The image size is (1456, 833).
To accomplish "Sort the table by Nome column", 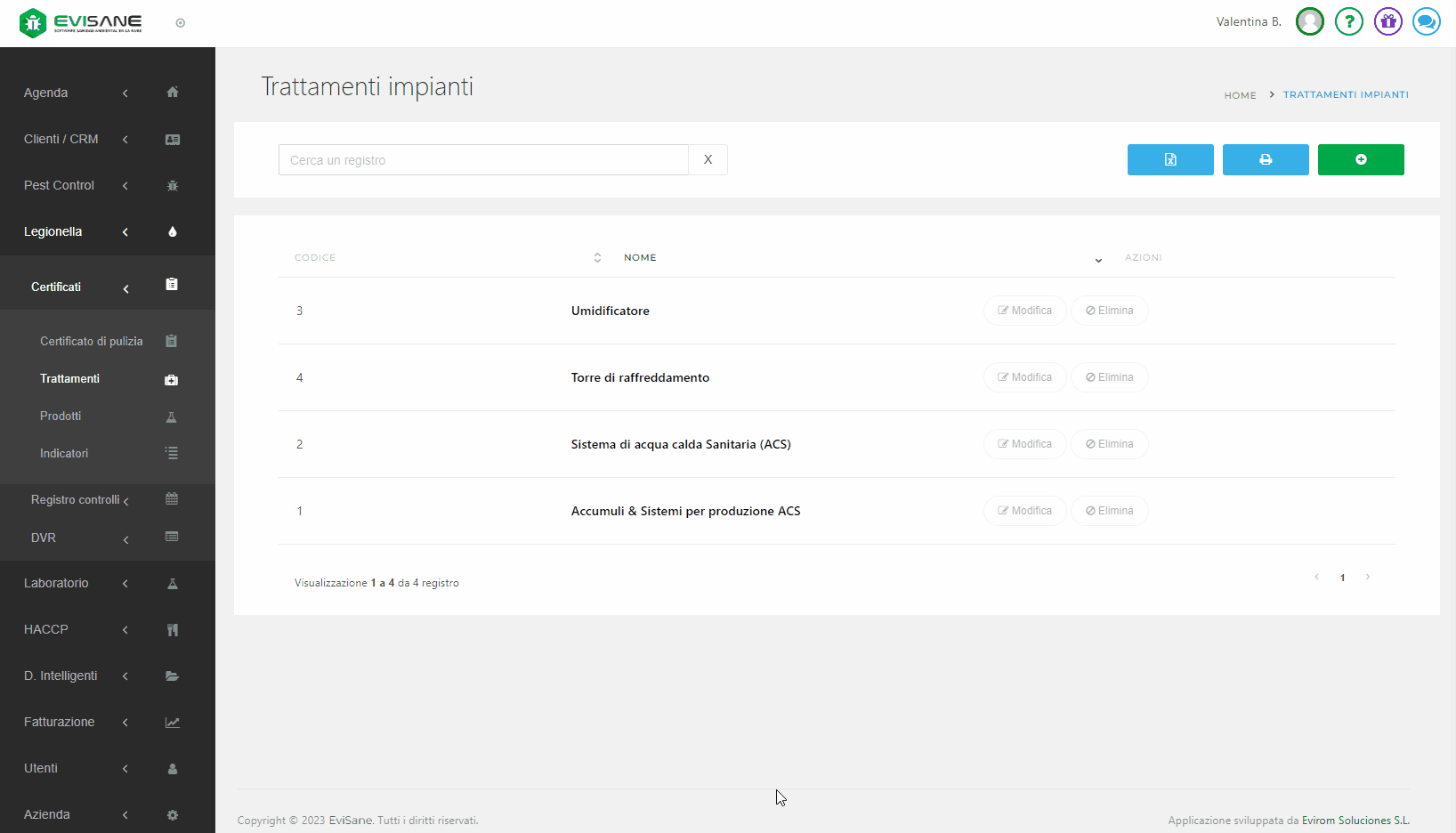I will [1098, 259].
